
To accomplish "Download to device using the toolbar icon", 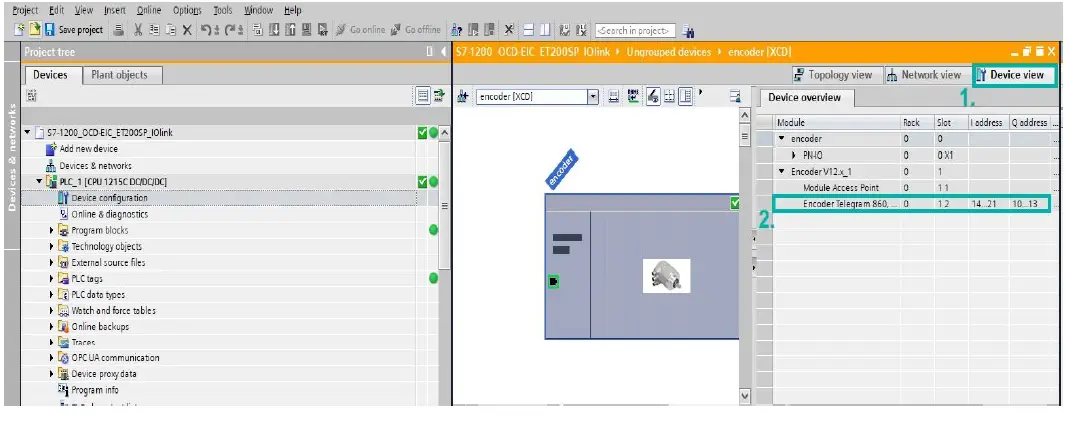I will pos(274,29).
